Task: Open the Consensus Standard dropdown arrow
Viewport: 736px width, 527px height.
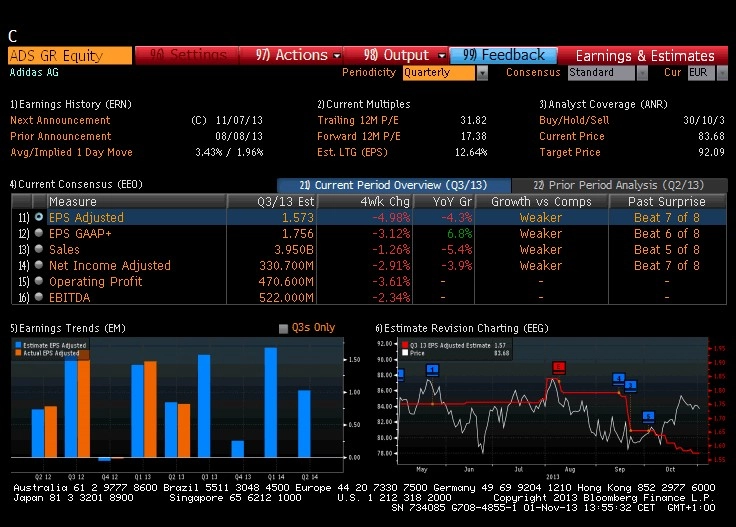Action: click(642, 73)
